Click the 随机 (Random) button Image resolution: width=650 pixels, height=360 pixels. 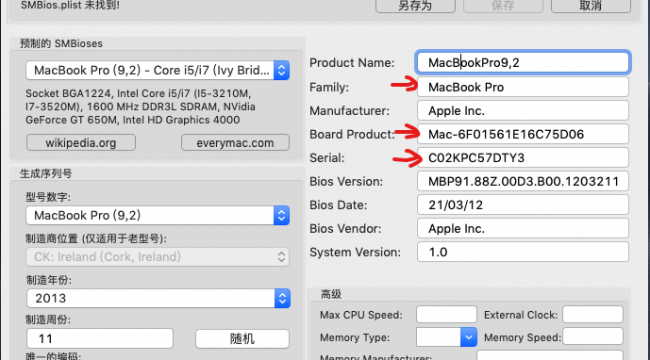pos(242,338)
